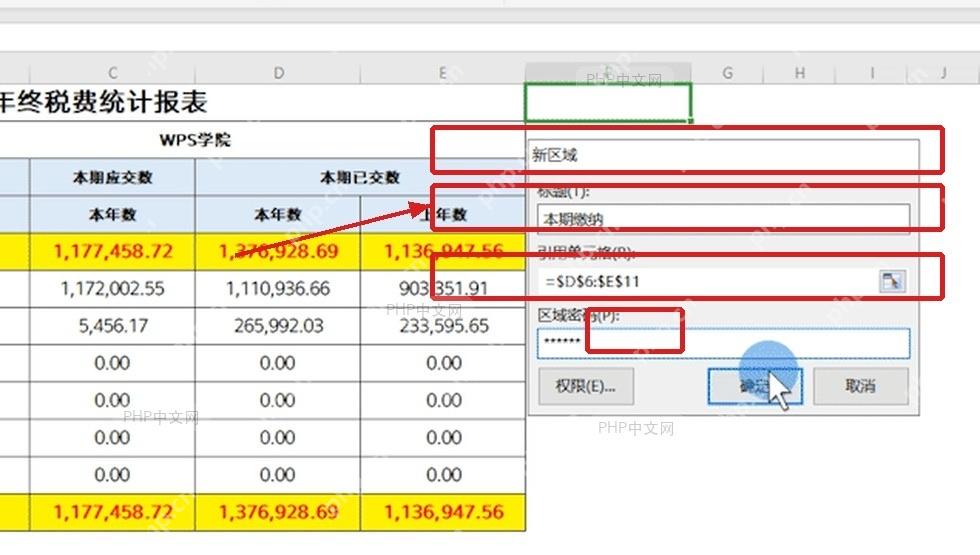Select the cell with 265,992.03

278,326
